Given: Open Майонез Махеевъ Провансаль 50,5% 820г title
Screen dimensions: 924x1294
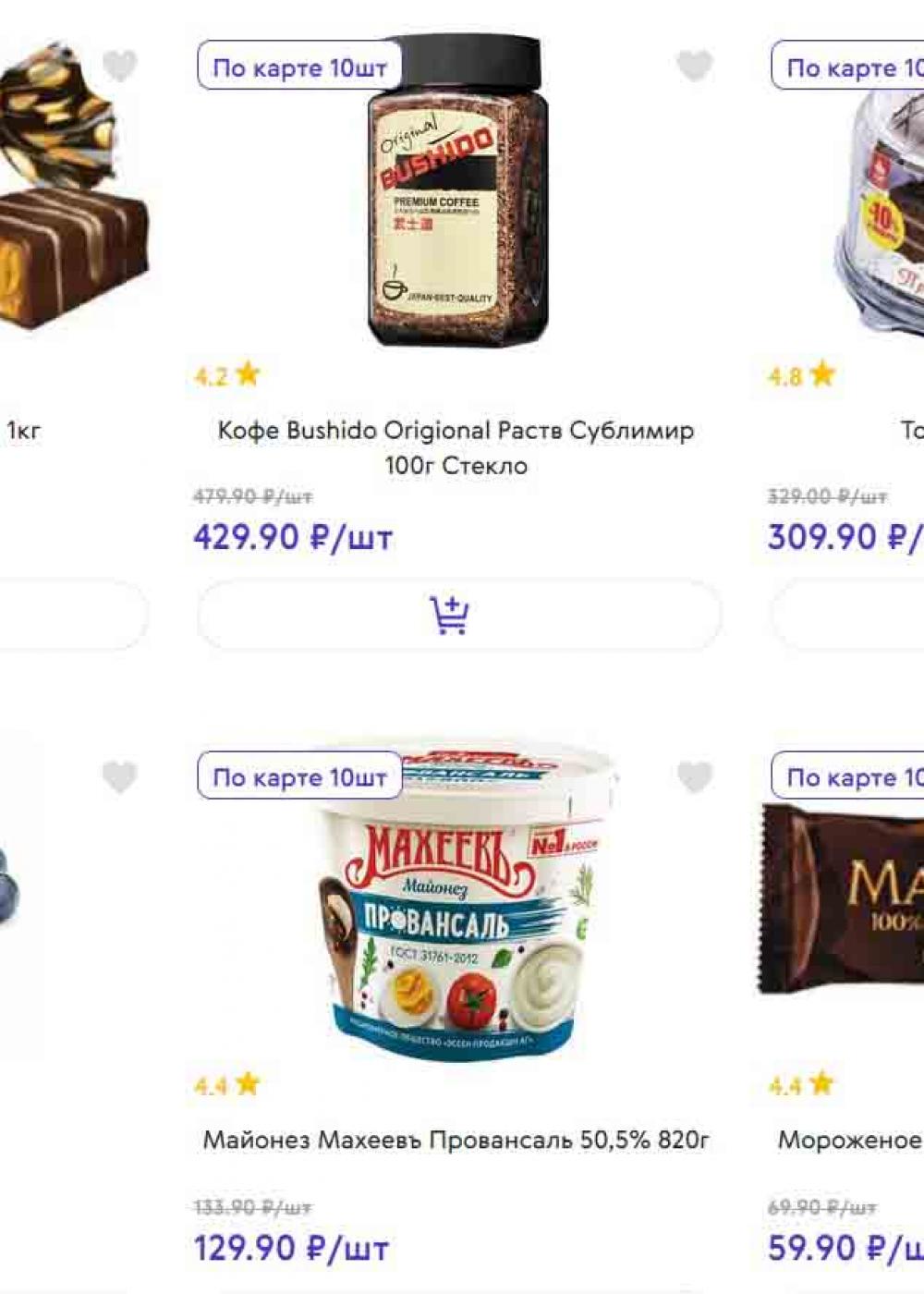Looking at the screenshot, I should click(456, 1140).
